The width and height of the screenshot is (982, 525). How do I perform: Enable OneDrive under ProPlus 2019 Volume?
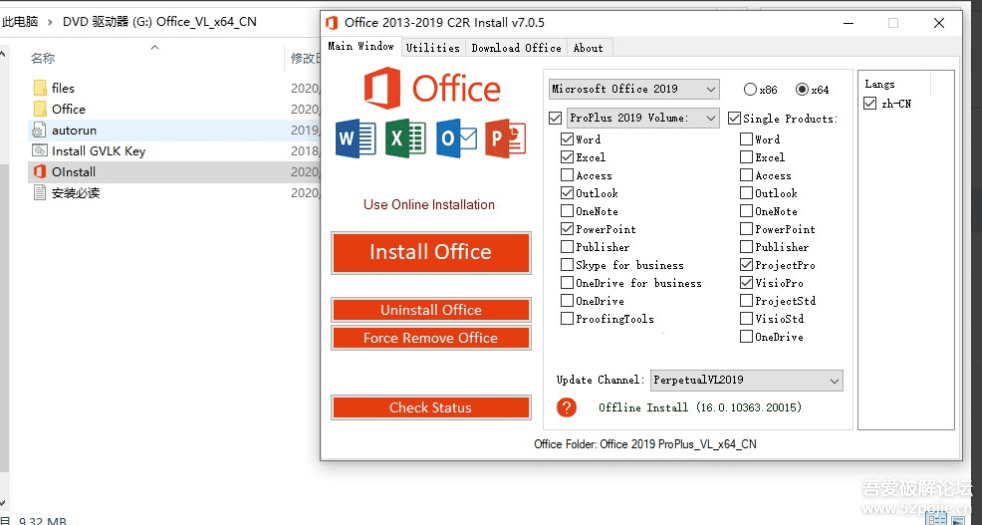point(567,301)
